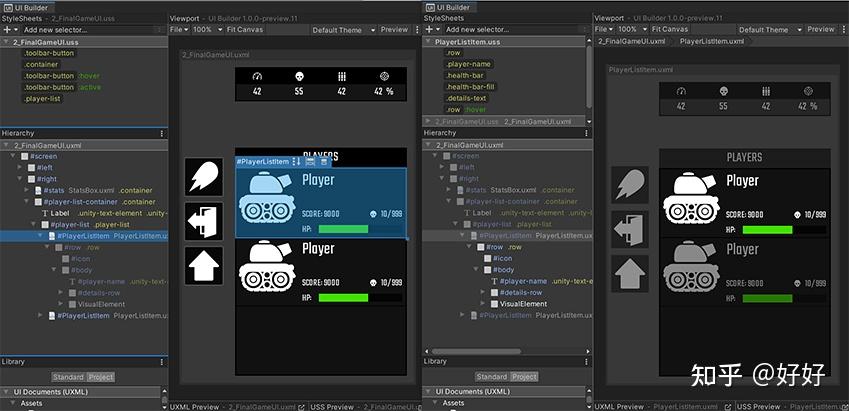The image size is (849, 411).
Task: Click the dimmed gray tank icon in right canvas
Action: (691, 266)
